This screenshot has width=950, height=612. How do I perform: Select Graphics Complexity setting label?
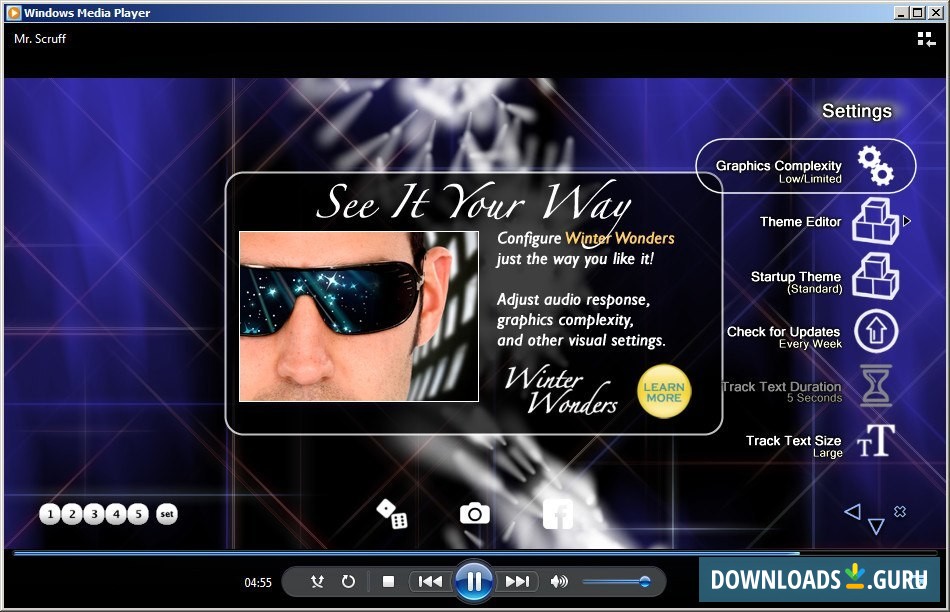(779, 171)
